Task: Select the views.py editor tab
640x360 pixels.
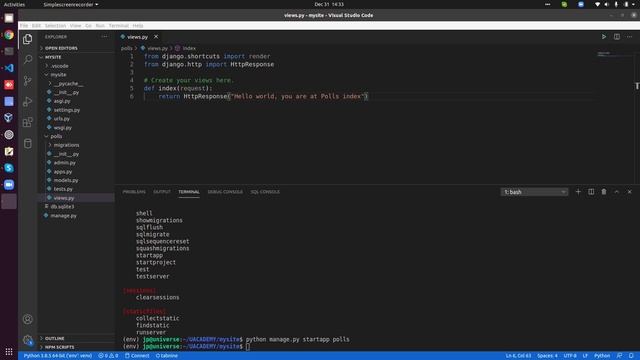Action: [137, 37]
